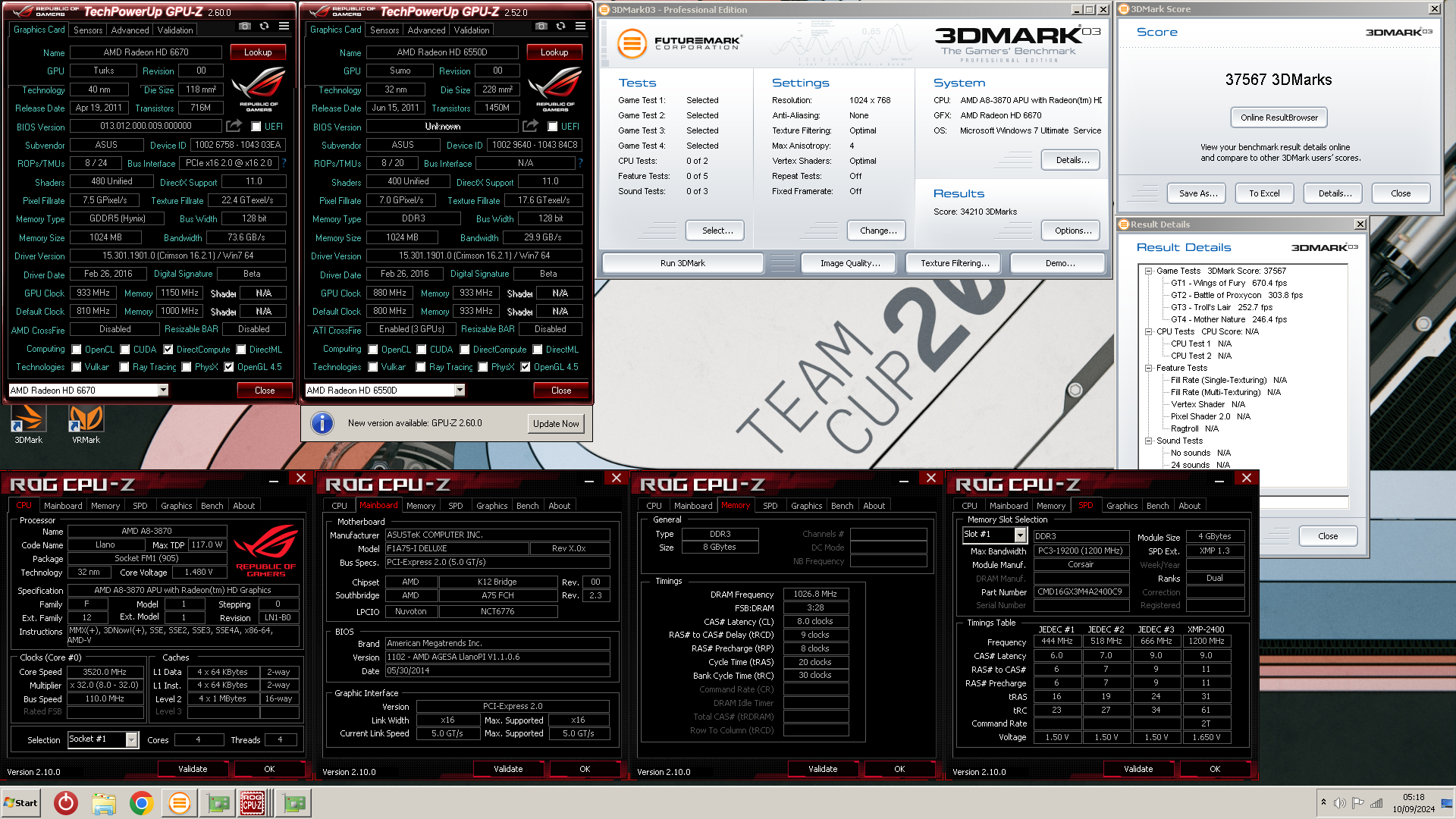Take screenshot via camera icon in GPU-Z 2.60.0
This screenshot has width=1456, height=819.
click(x=244, y=26)
